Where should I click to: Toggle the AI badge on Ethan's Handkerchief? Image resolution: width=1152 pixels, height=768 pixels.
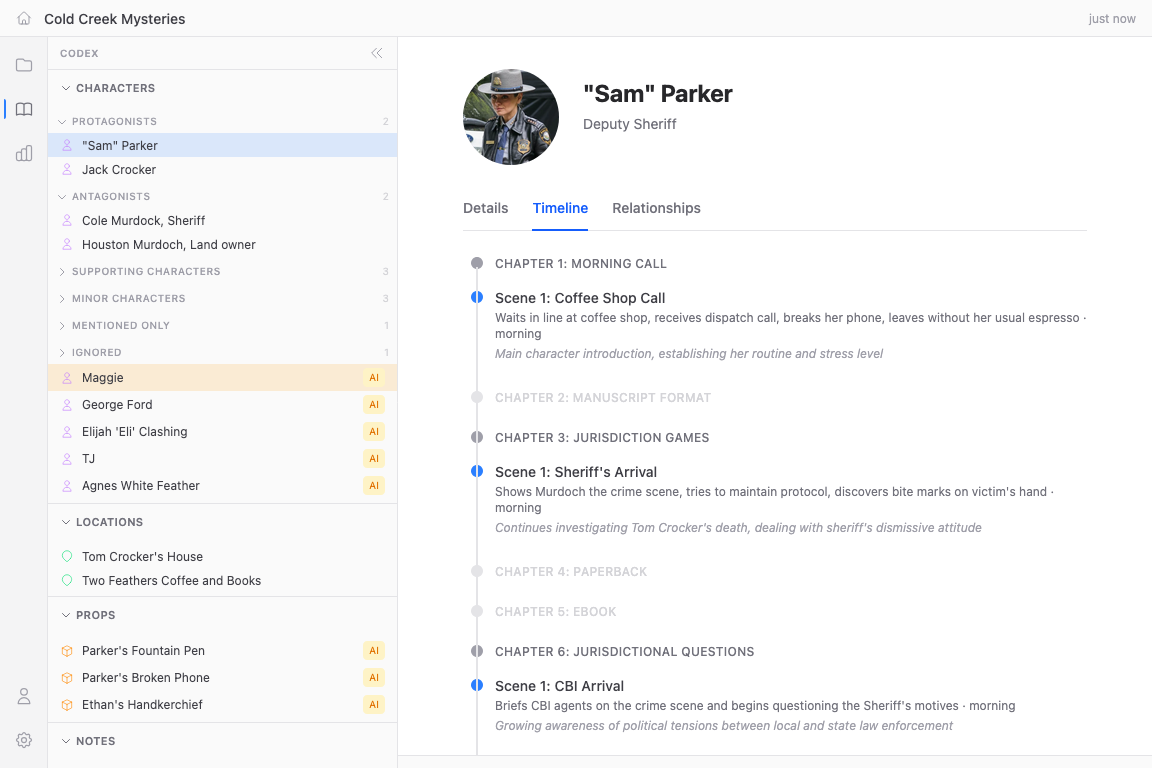pyautogui.click(x=373, y=704)
